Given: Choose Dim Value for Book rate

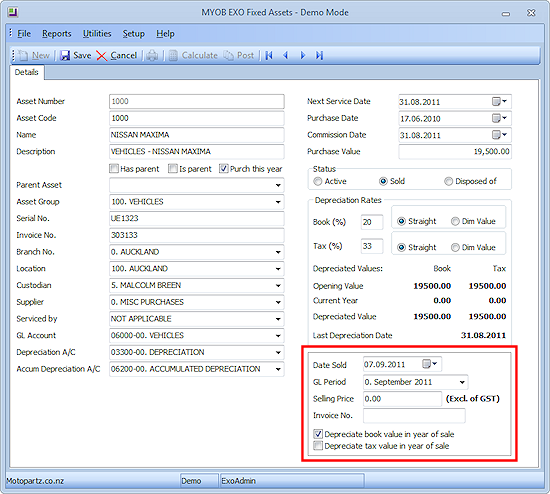Looking at the screenshot, I should tap(455, 221).
